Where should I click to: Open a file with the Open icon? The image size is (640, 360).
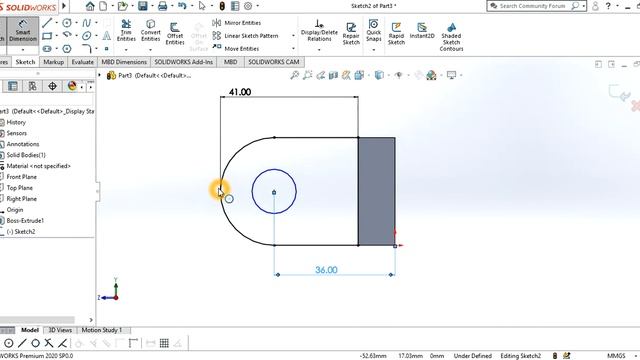click(122, 6)
